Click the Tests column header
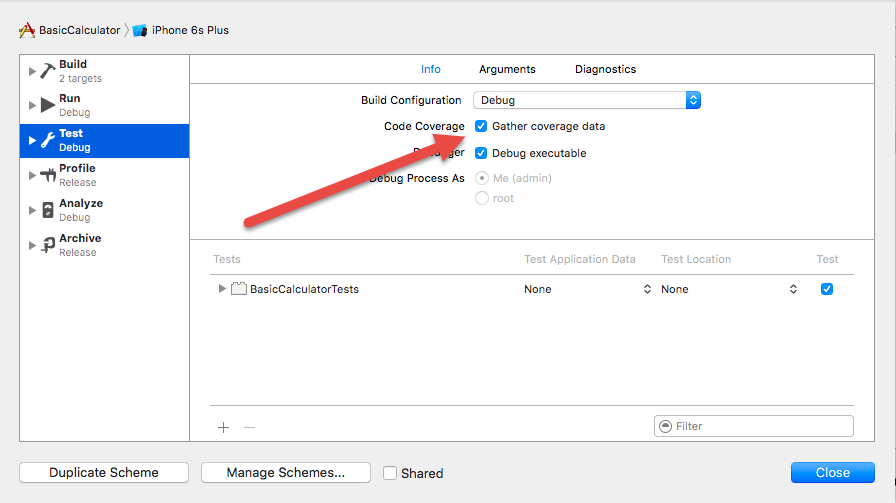 tap(227, 260)
